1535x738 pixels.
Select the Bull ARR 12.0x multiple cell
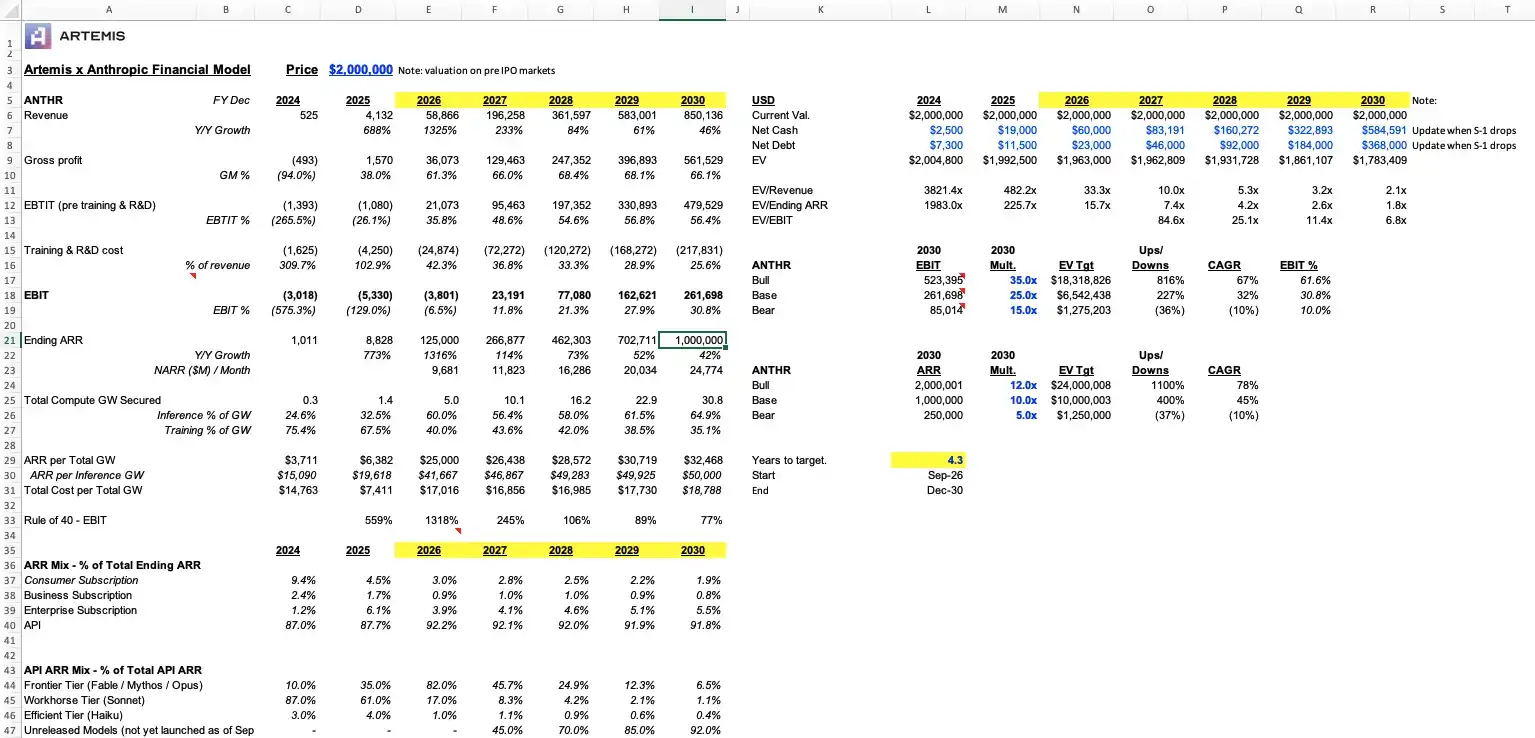click(x=1023, y=385)
